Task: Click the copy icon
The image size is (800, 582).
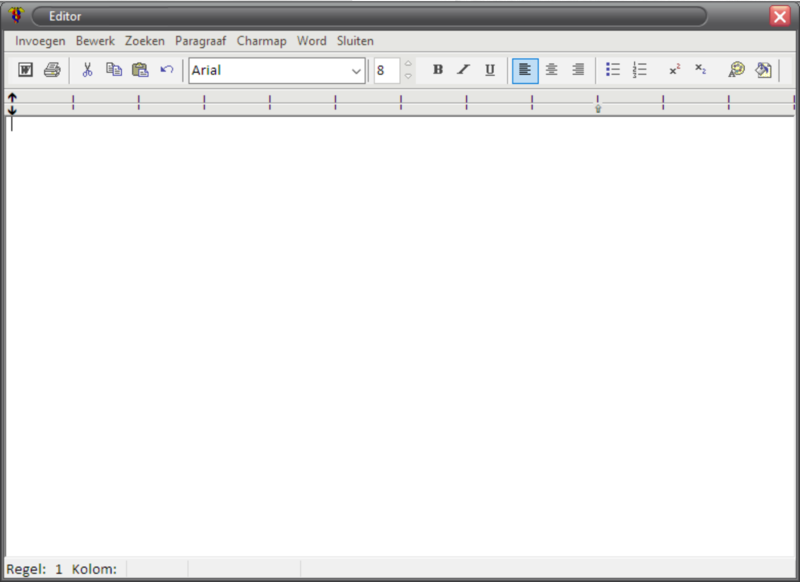Action: 114,70
